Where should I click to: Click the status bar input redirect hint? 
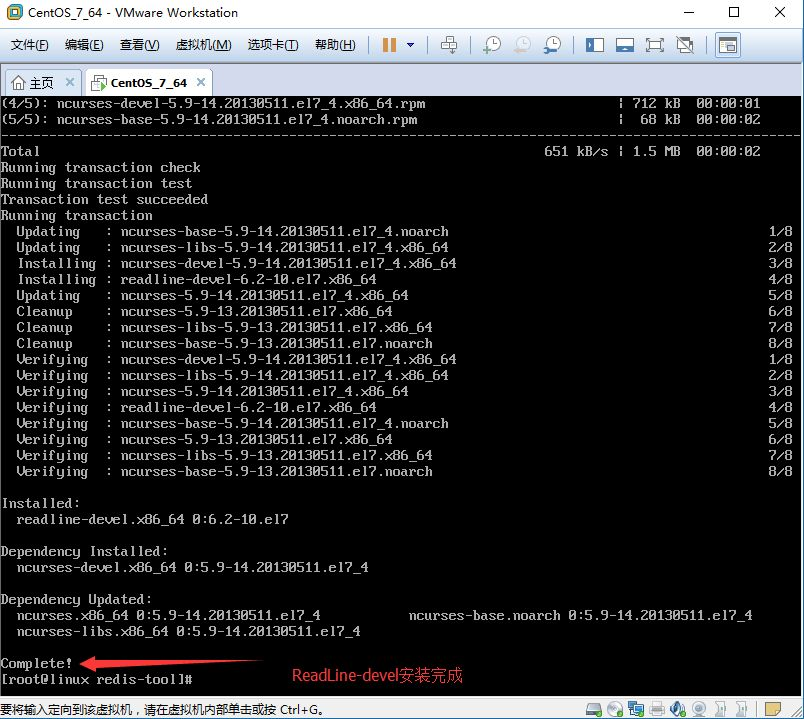pyautogui.click(x=162, y=709)
